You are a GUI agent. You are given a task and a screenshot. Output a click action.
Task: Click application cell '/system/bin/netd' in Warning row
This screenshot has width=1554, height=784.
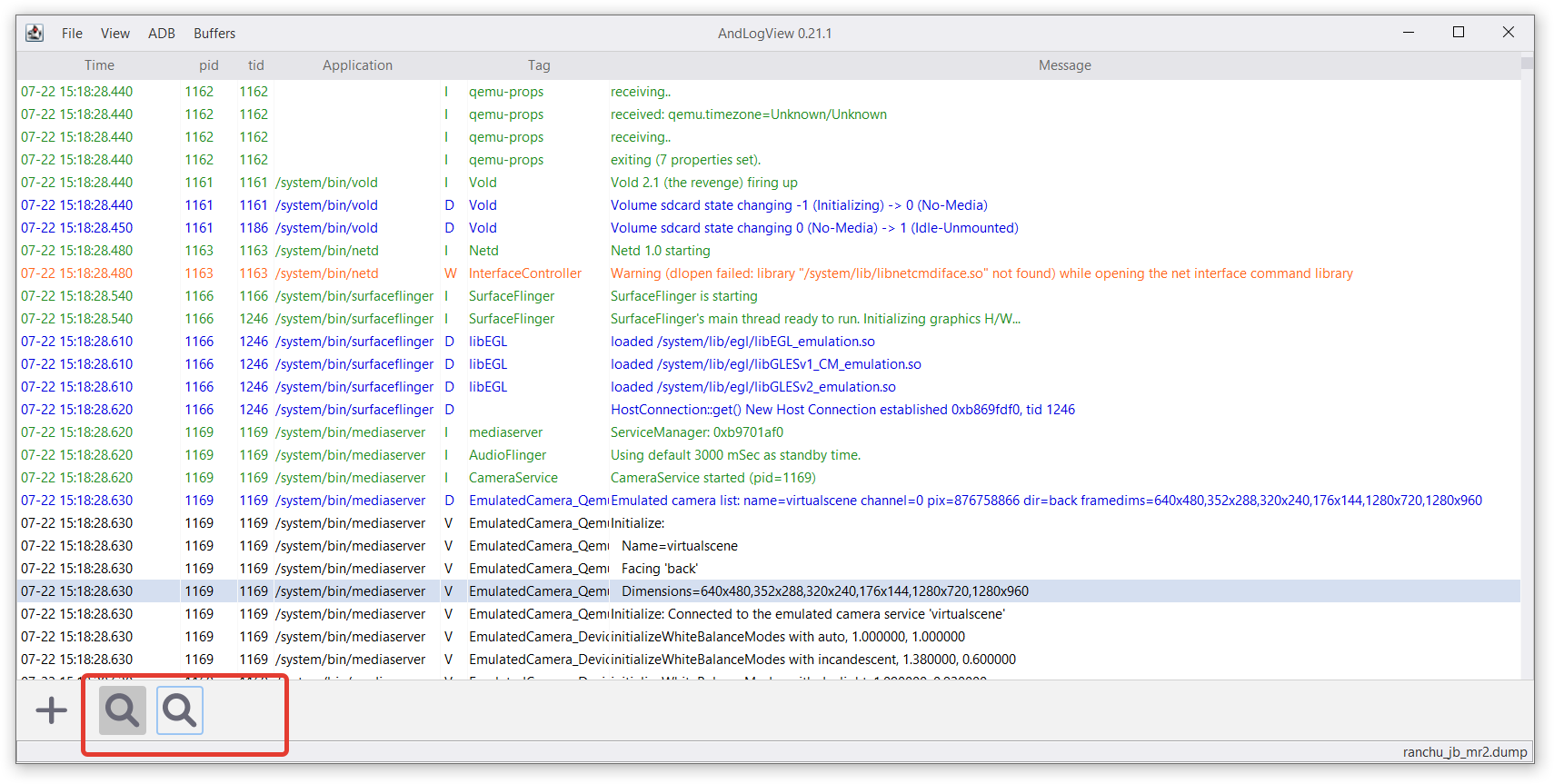click(x=327, y=273)
